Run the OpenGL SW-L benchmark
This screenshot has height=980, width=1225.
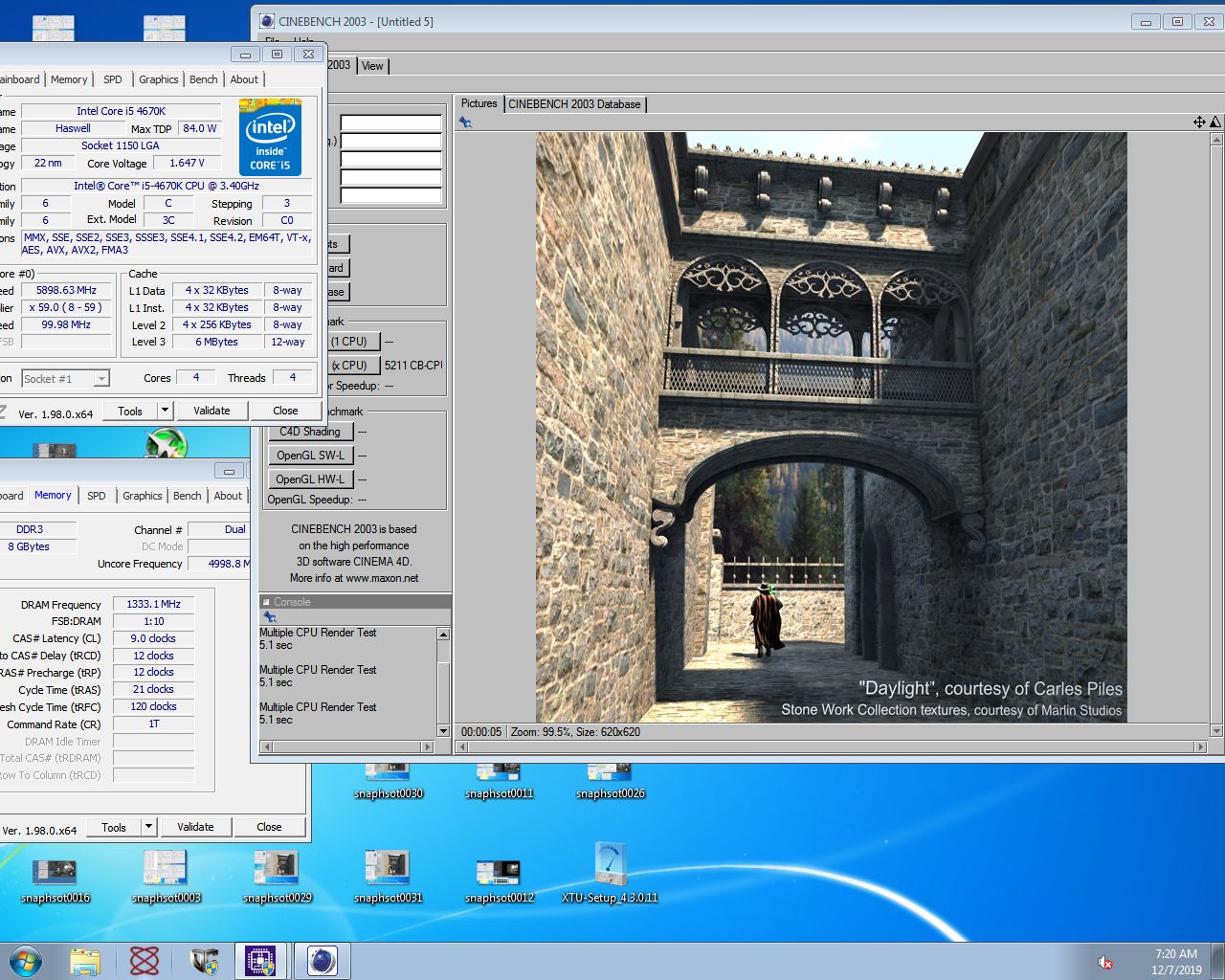pos(309,456)
